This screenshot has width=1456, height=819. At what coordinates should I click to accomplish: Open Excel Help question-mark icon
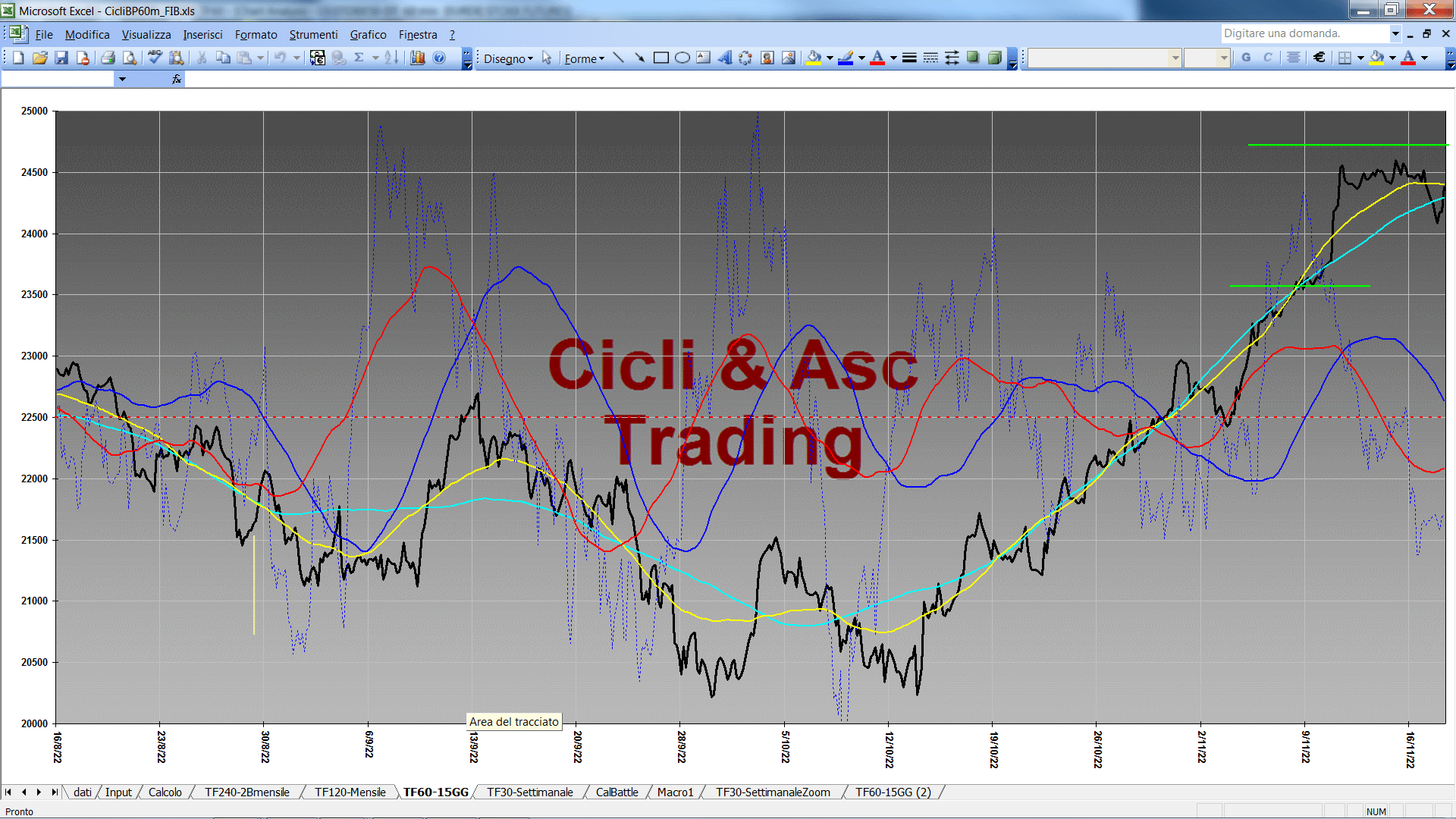(439, 58)
